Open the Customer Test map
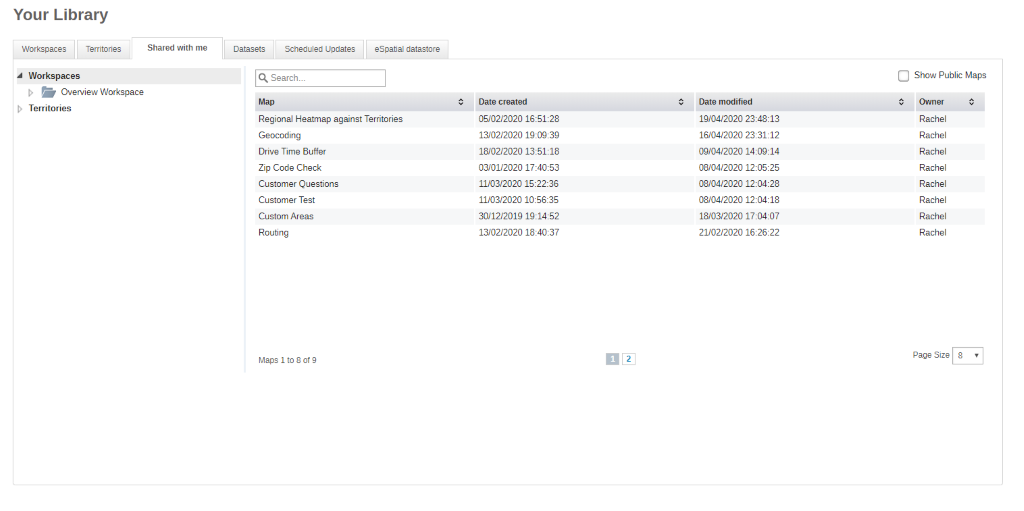 (x=287, y=200)
